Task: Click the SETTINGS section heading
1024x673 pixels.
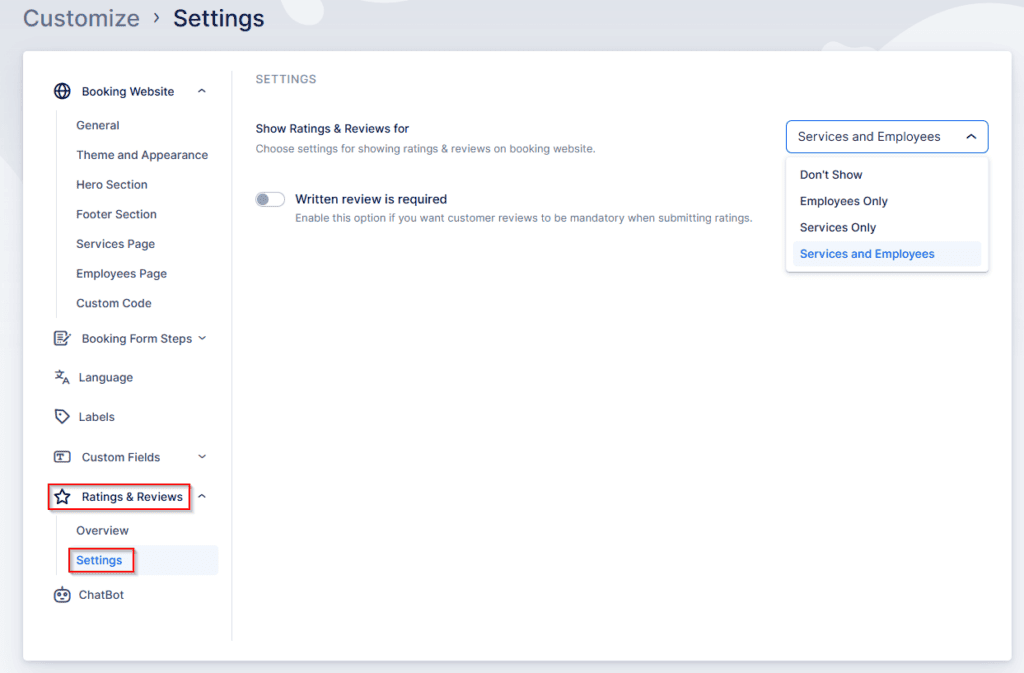Action: tap(286, 79)
